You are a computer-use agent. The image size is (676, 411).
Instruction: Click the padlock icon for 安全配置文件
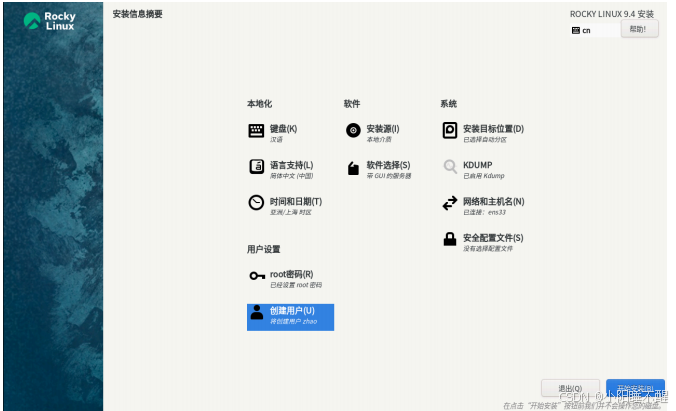point(450,239)
